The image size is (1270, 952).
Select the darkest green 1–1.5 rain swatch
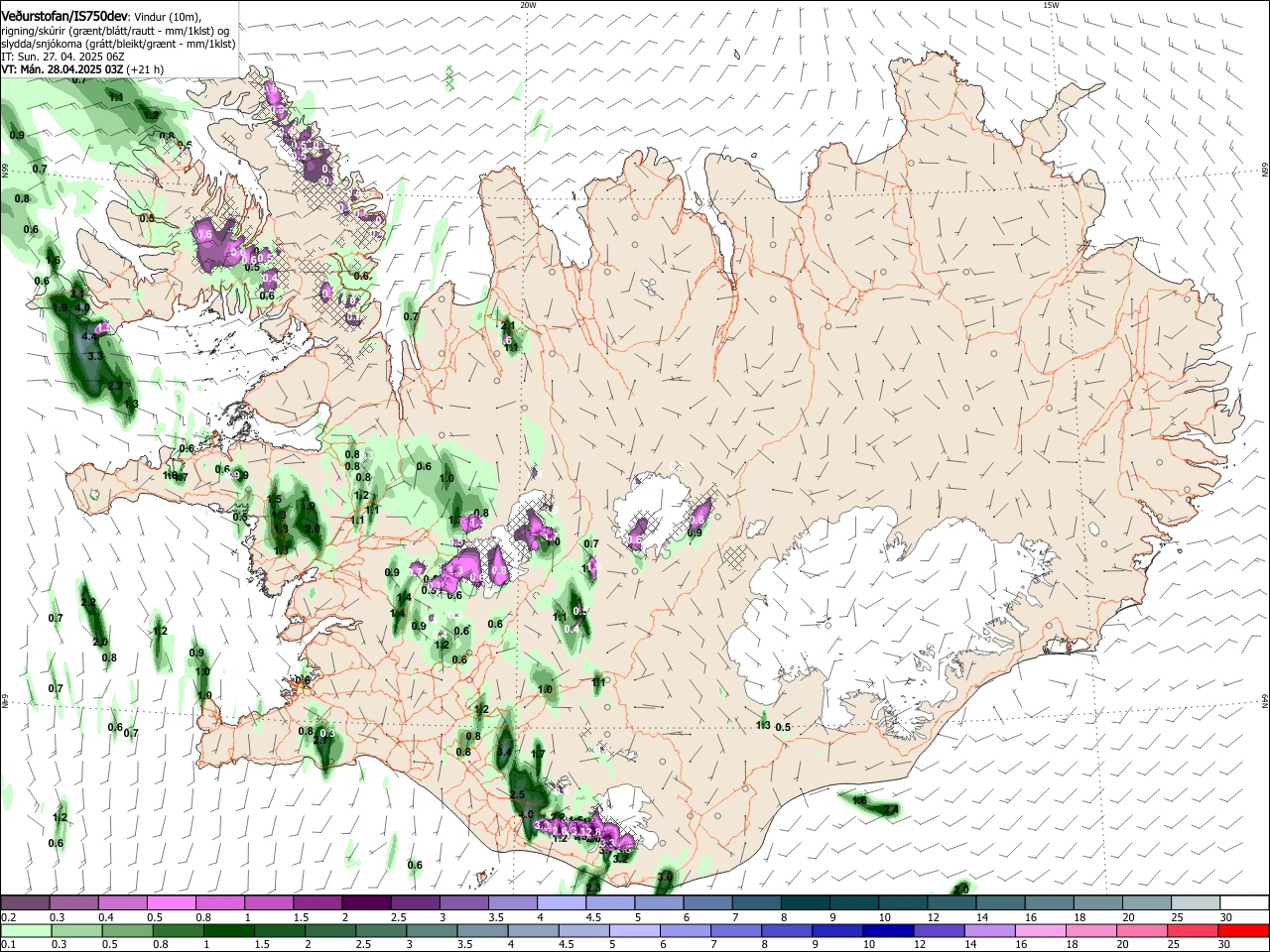coord(228,930)
